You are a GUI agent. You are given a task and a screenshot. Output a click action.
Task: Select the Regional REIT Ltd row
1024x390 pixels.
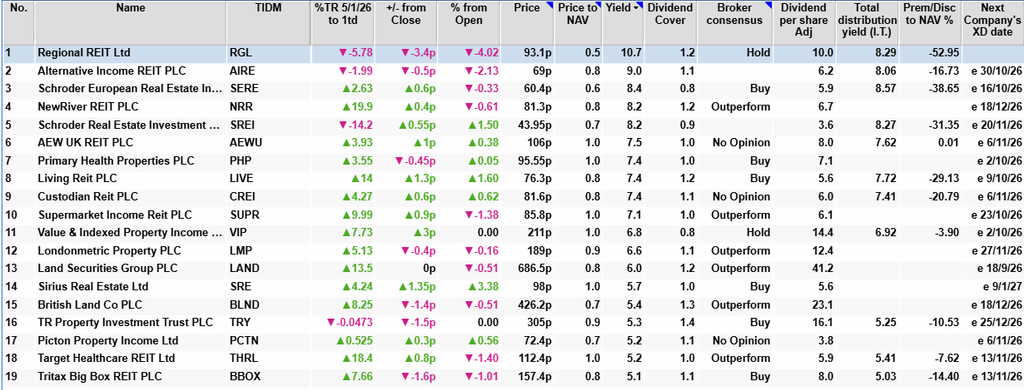tap(512, 54)
